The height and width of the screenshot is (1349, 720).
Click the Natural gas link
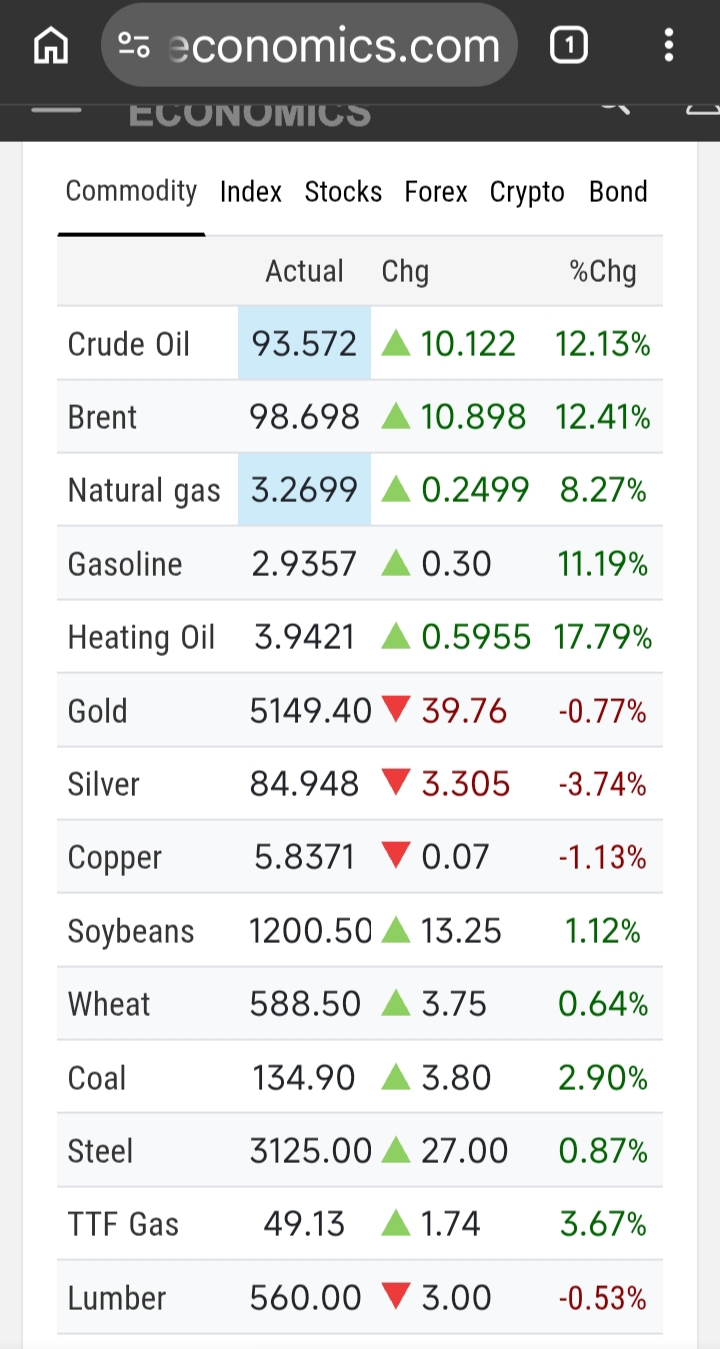[144, 491]
